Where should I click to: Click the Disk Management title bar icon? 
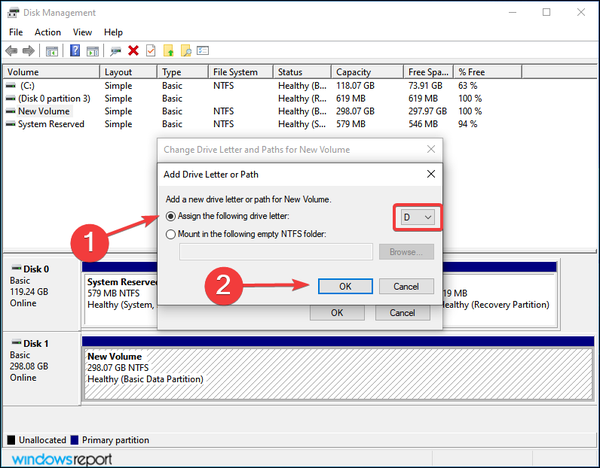(x=13, y=13)
